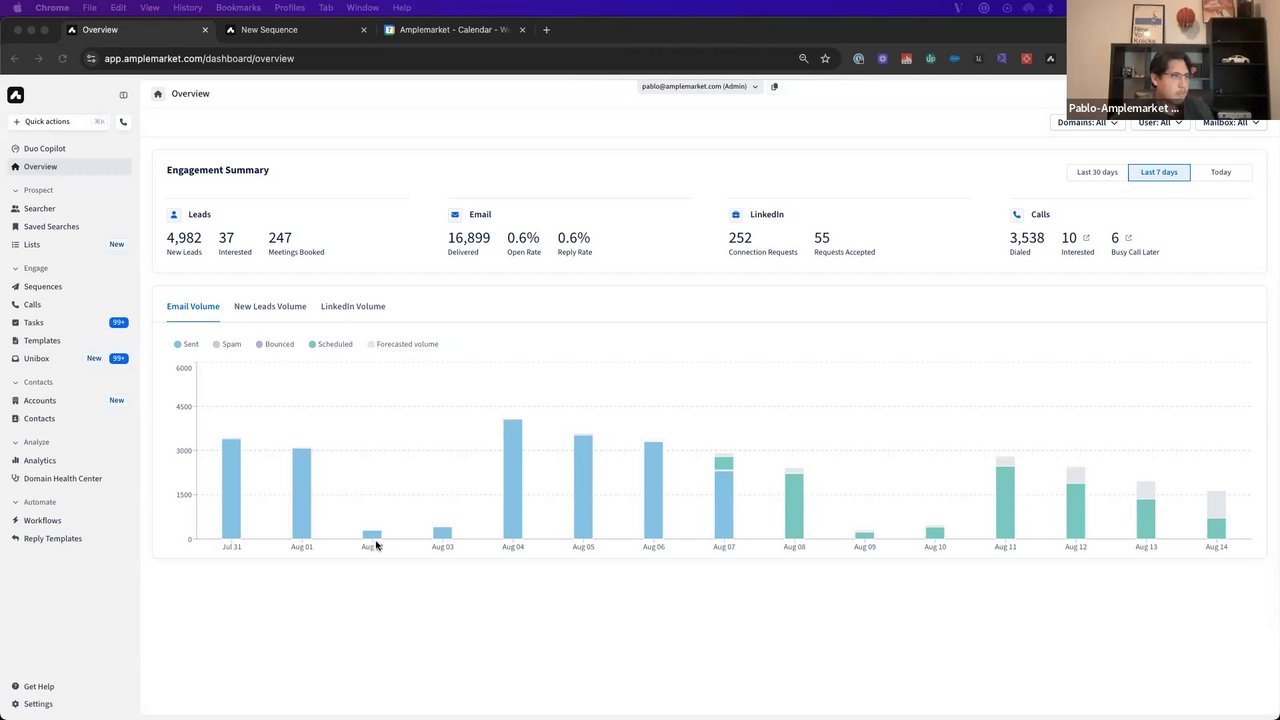Open the Bookmarks menu in the menu bar
This screenshot has height=720, width=1280.
pyautogui.click(x=238, y=8)
